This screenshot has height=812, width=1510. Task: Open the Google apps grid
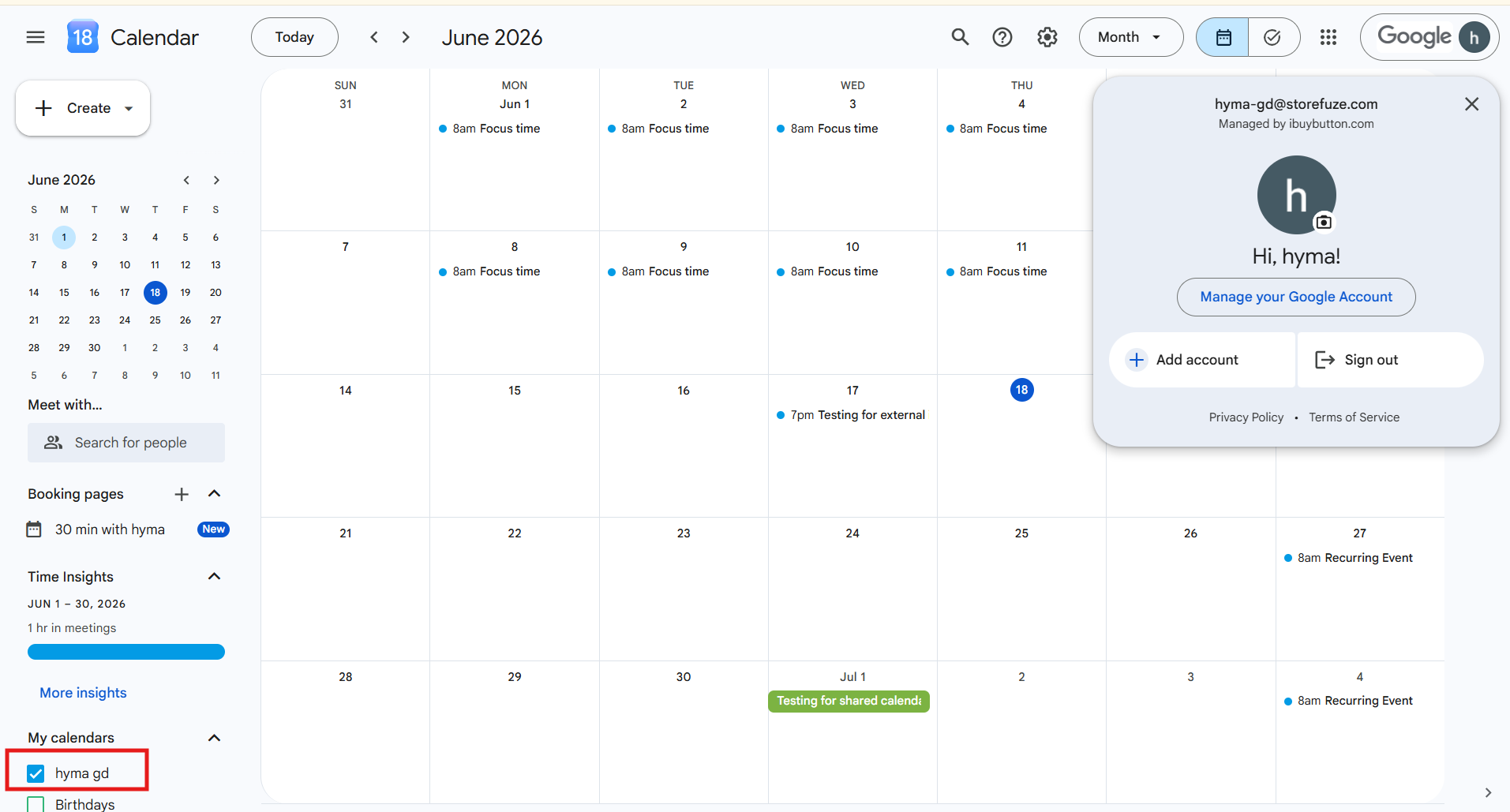point(1328,37)
